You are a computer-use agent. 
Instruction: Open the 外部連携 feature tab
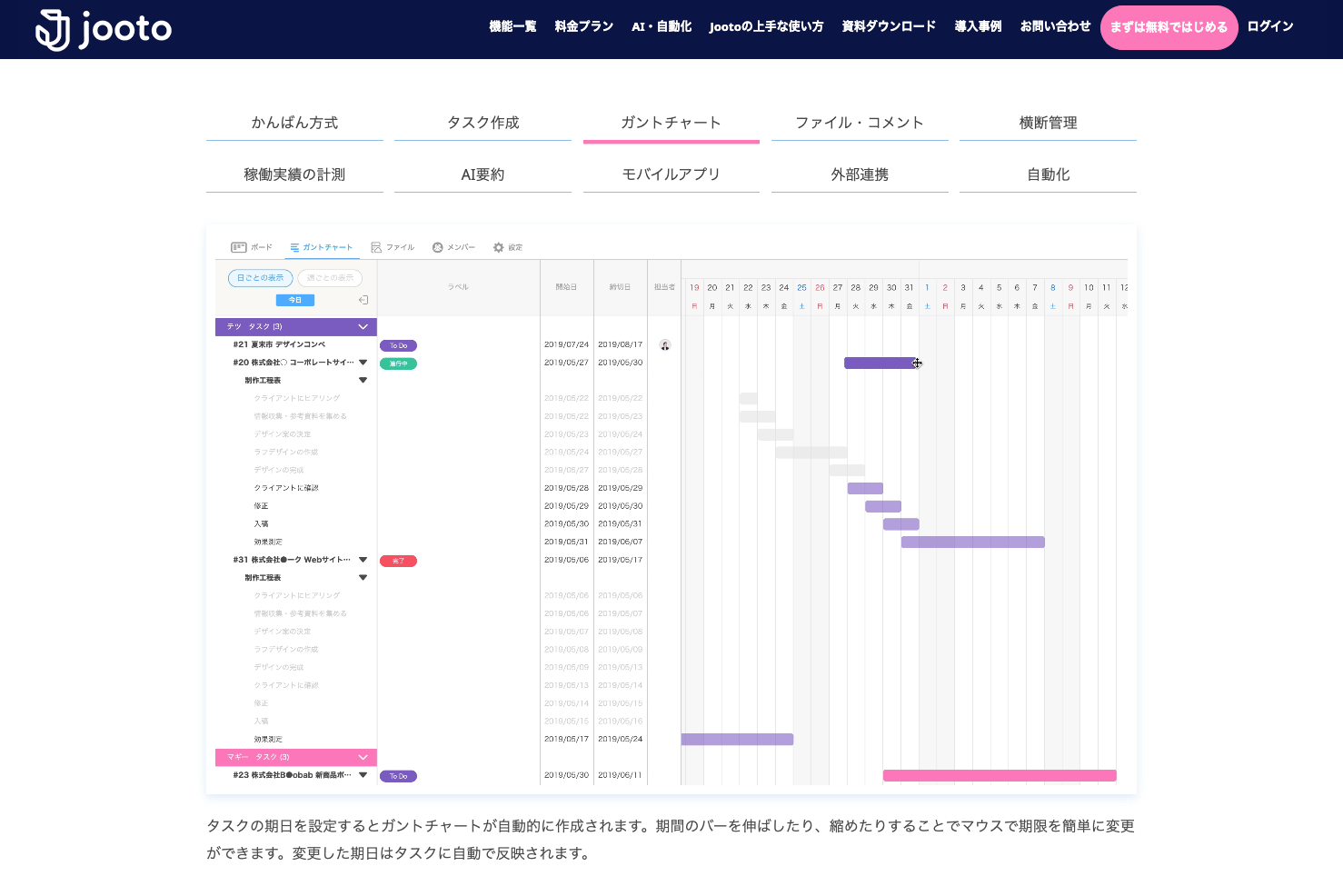[860, 174]
